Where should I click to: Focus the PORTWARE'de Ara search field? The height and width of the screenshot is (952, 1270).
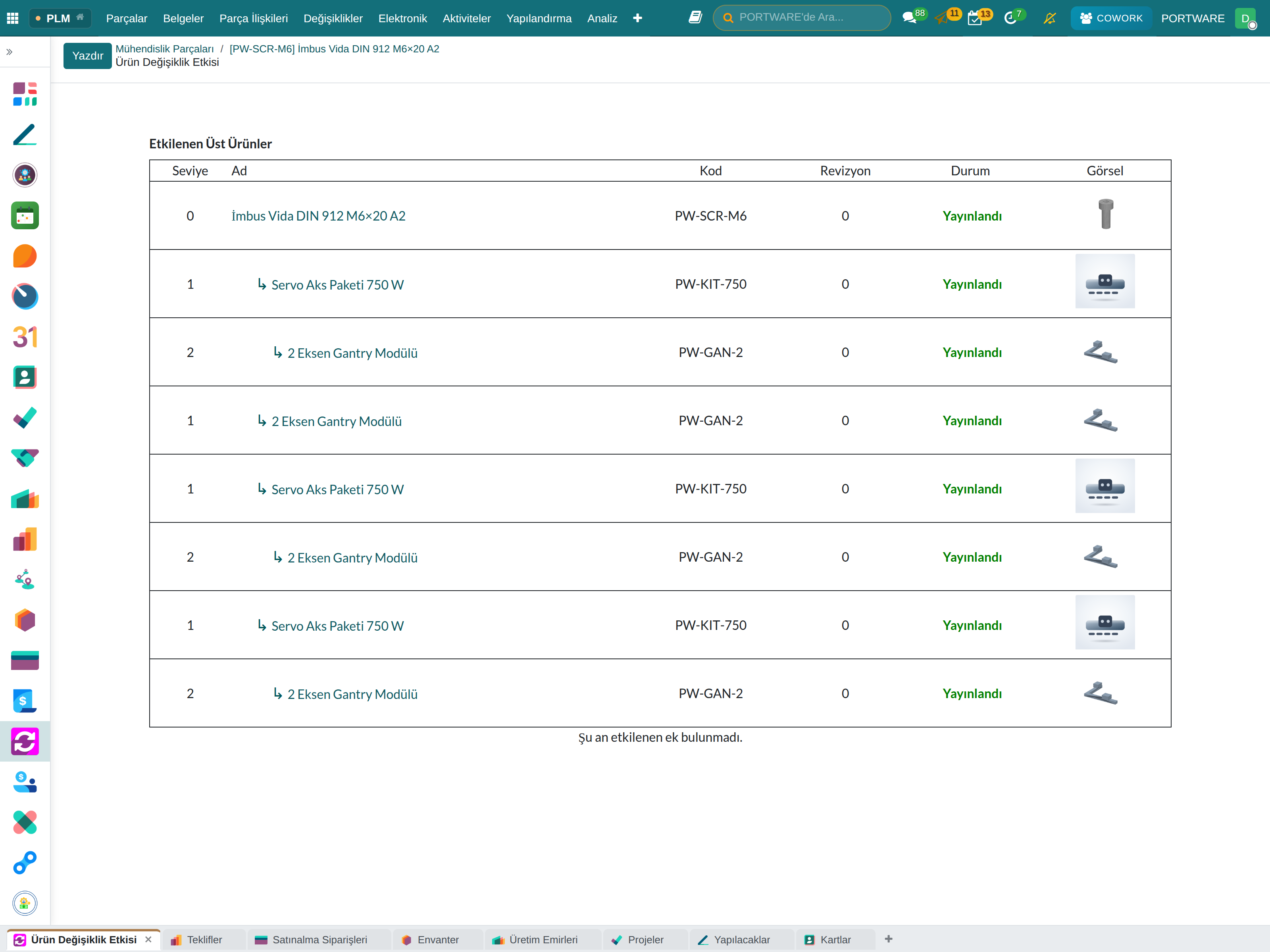click(802, 18)
